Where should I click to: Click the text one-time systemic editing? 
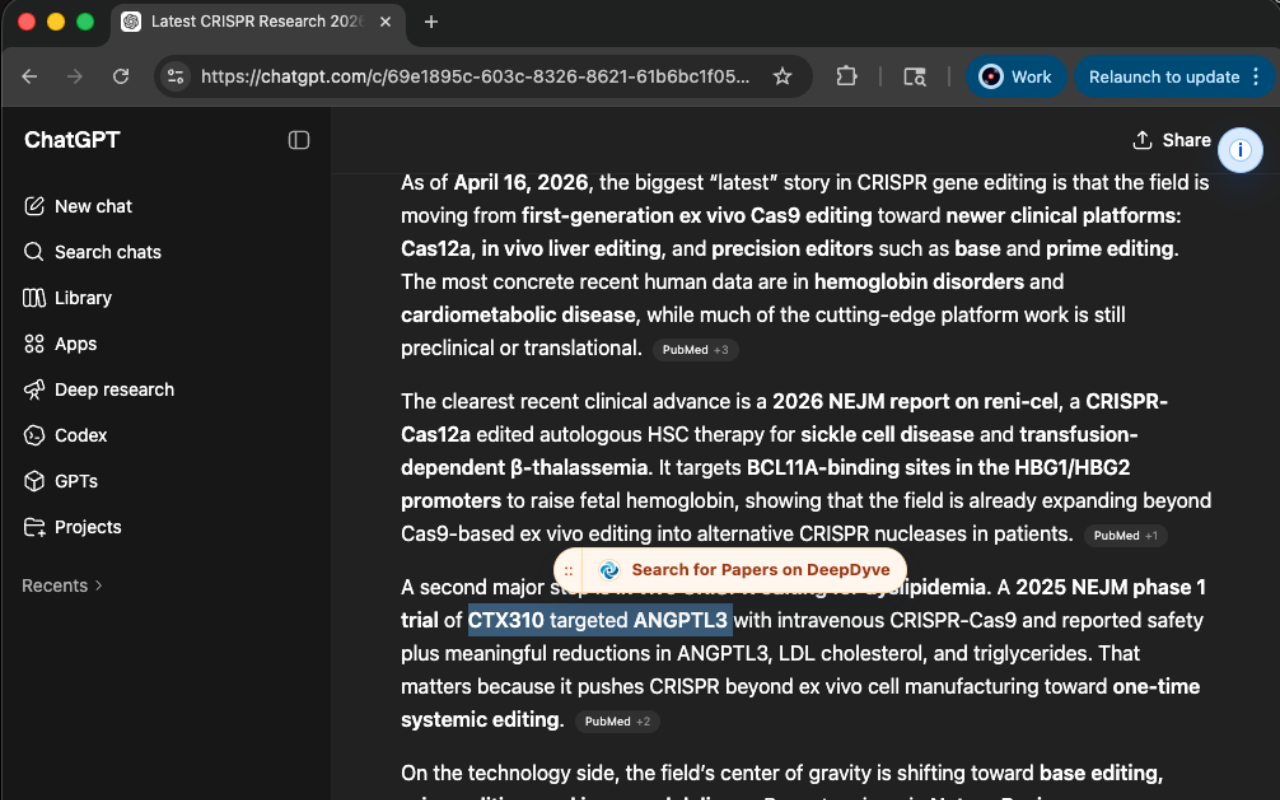pos(800,703)
